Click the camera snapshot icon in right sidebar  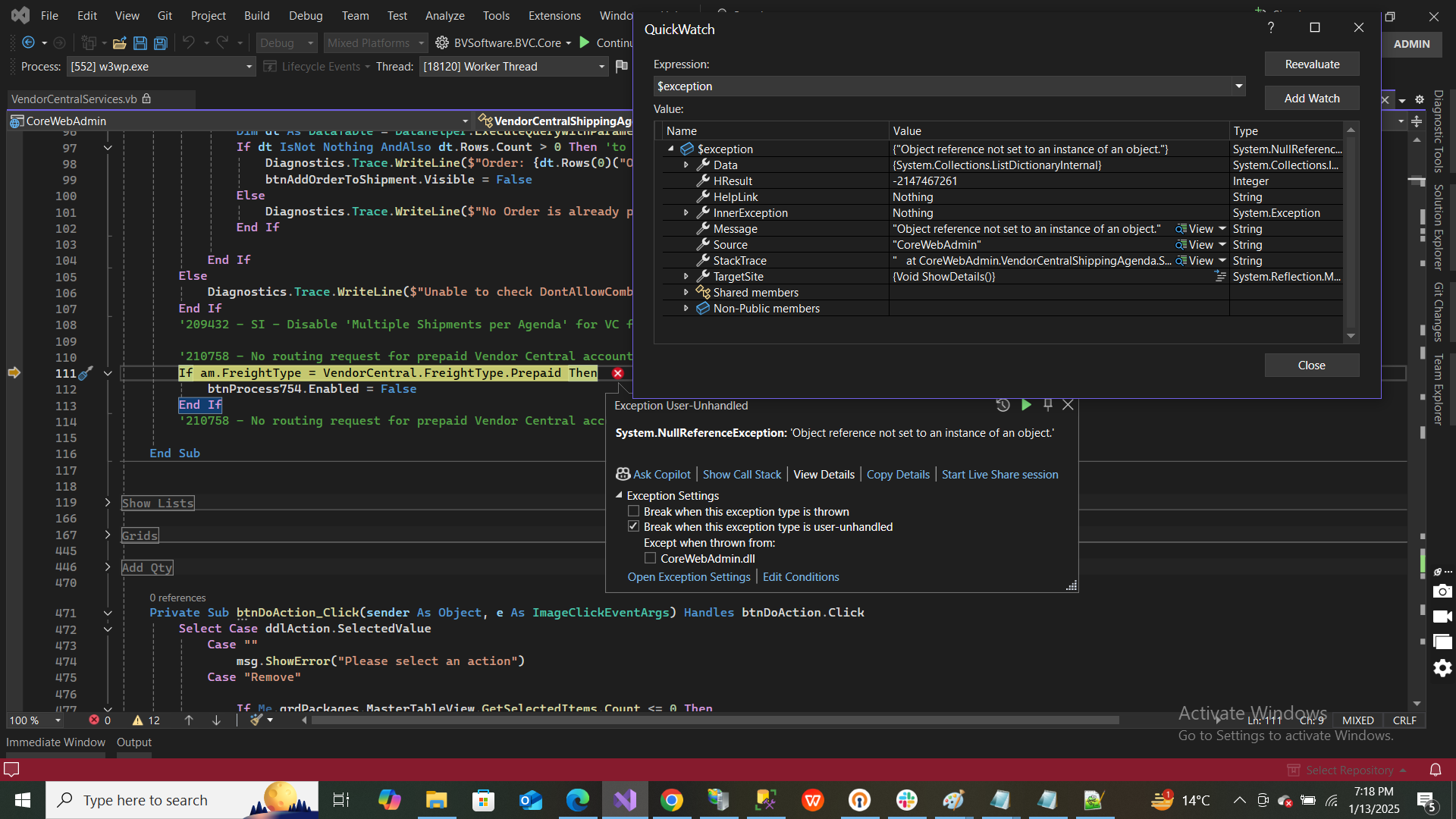click(1442, 591)
